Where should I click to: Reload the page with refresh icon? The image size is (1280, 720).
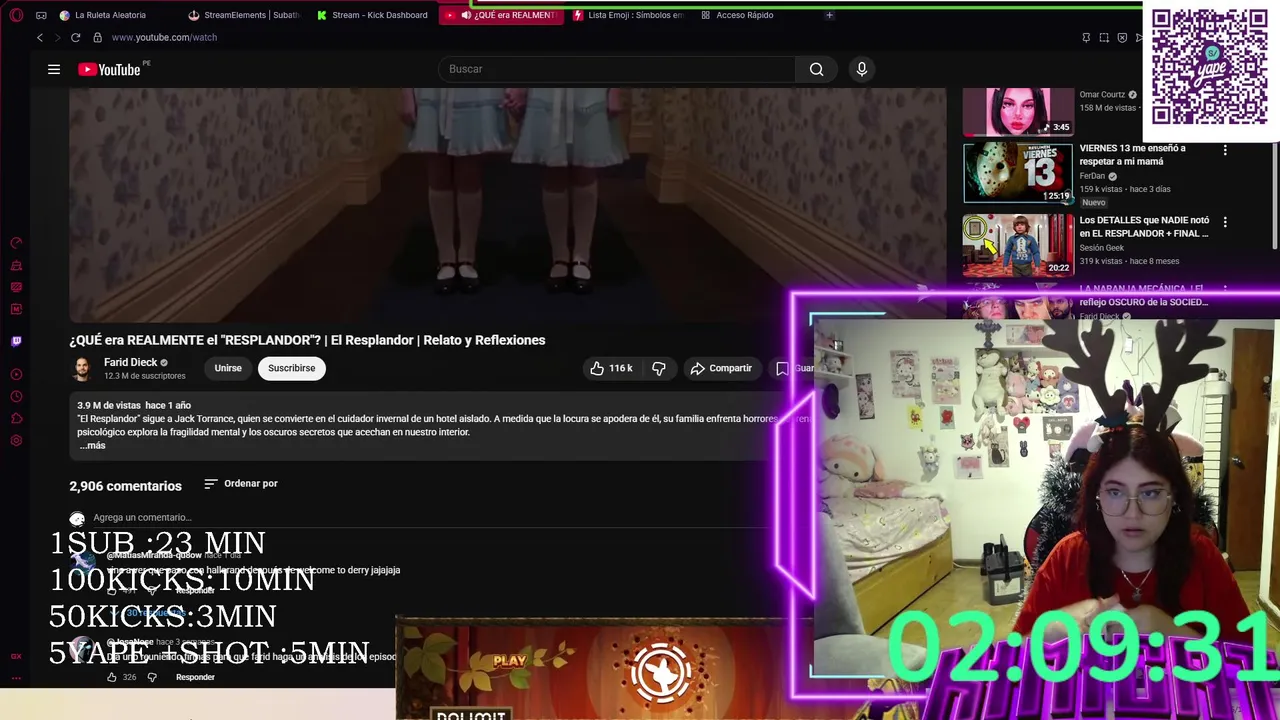coord(75,37)
